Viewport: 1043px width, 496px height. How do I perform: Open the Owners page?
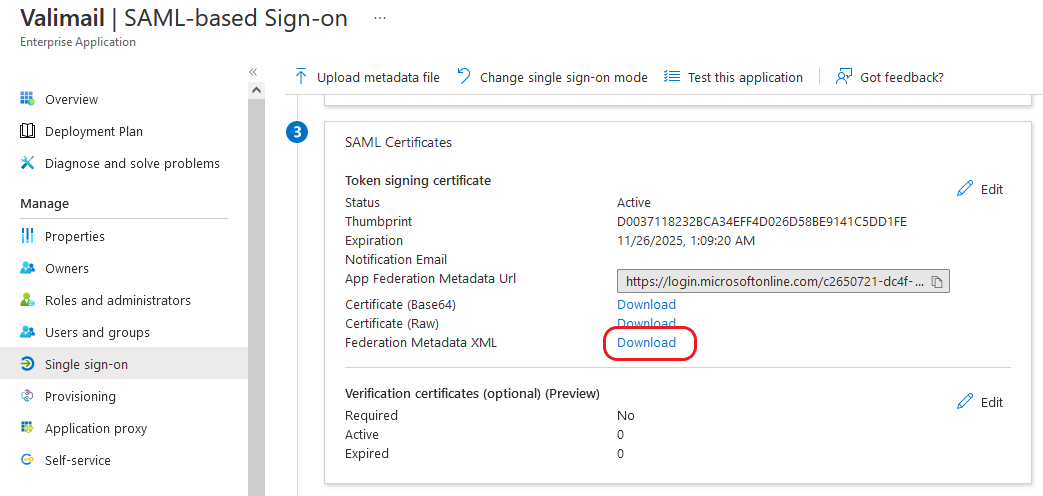(x=67, y=268)
